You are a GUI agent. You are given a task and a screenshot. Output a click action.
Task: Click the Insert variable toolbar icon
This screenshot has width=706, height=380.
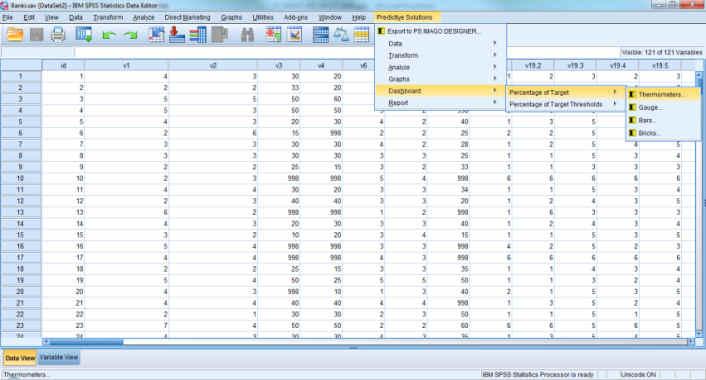294,35
